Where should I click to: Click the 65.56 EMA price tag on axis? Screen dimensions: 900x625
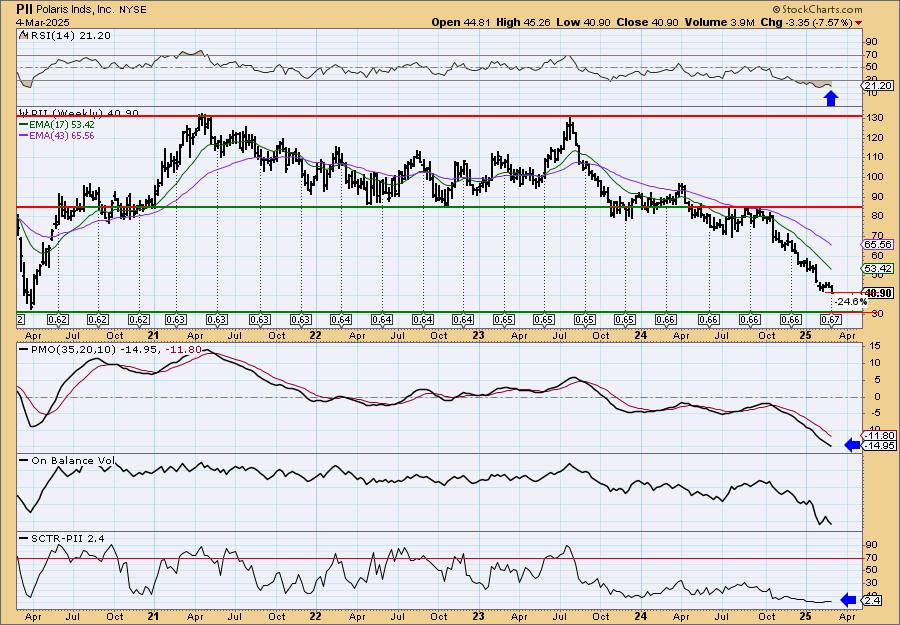coord(877,244)
